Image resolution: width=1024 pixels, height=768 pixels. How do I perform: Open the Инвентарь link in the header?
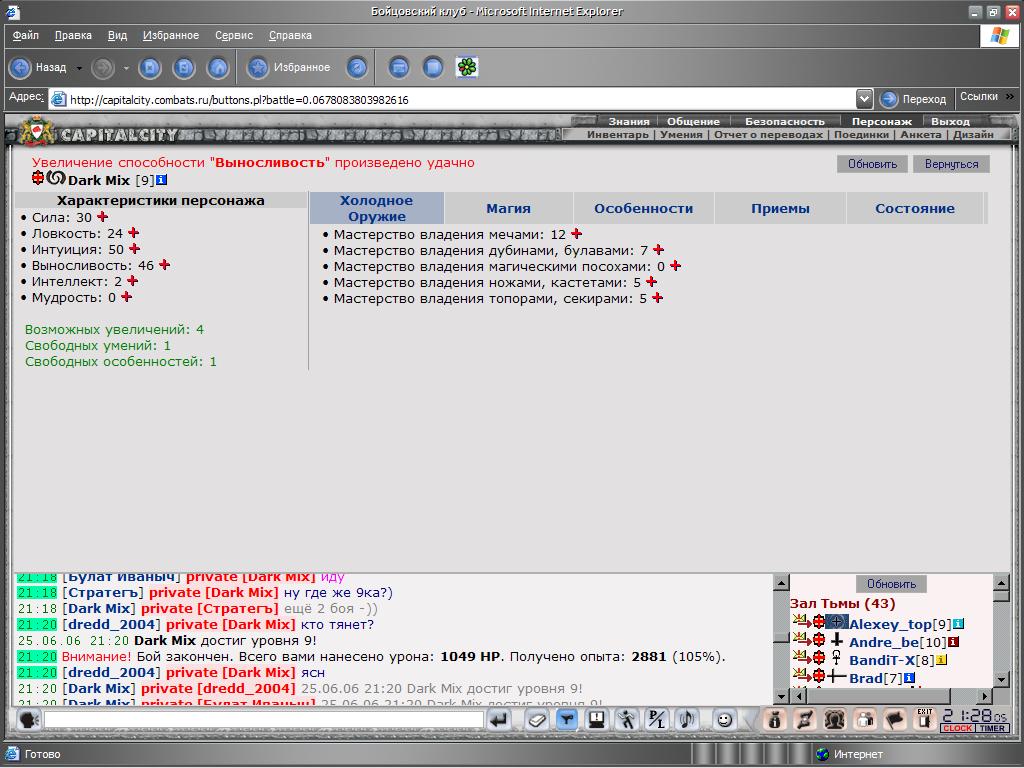(617, 135)
